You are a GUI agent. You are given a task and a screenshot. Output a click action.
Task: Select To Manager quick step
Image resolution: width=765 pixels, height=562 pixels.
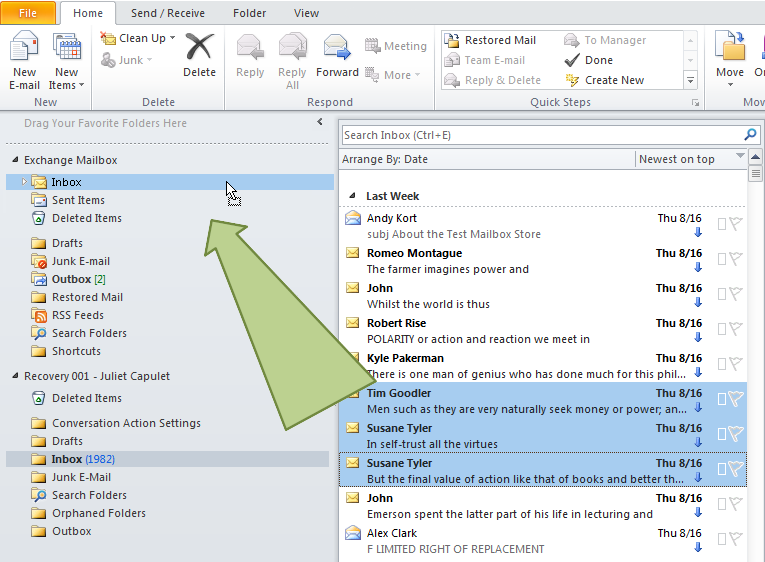[x=605, y=40]
